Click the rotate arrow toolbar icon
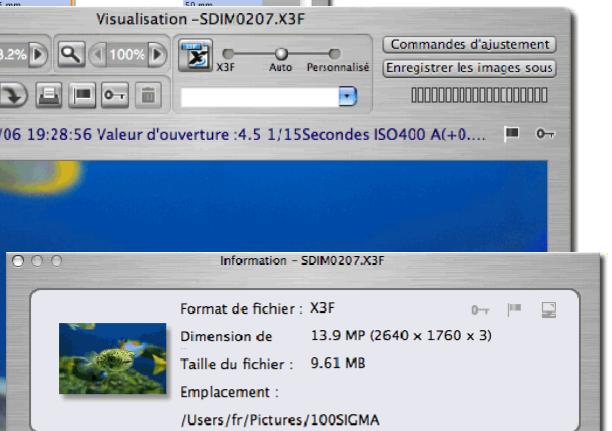The image size is (612, 431). click(x=14, y=95)
